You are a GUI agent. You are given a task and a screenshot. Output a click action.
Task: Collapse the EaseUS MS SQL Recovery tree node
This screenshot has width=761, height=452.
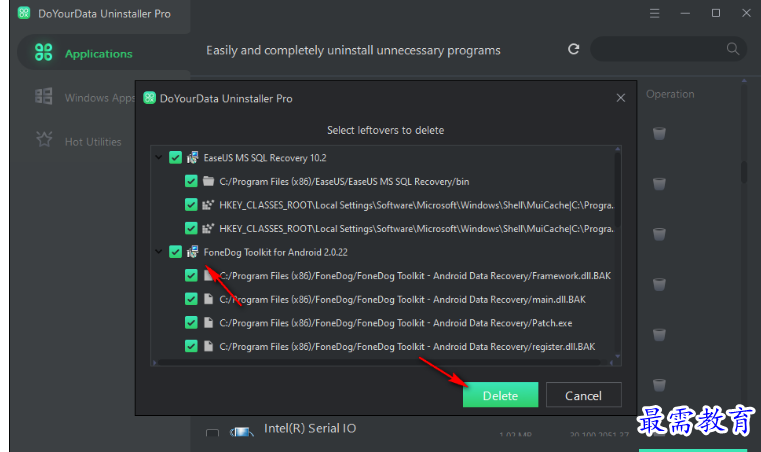[x=158, y=157]
